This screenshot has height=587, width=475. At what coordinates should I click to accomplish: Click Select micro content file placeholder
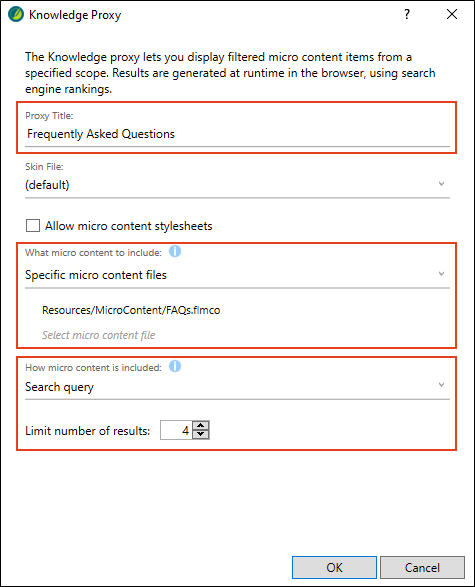pos(98,335)
